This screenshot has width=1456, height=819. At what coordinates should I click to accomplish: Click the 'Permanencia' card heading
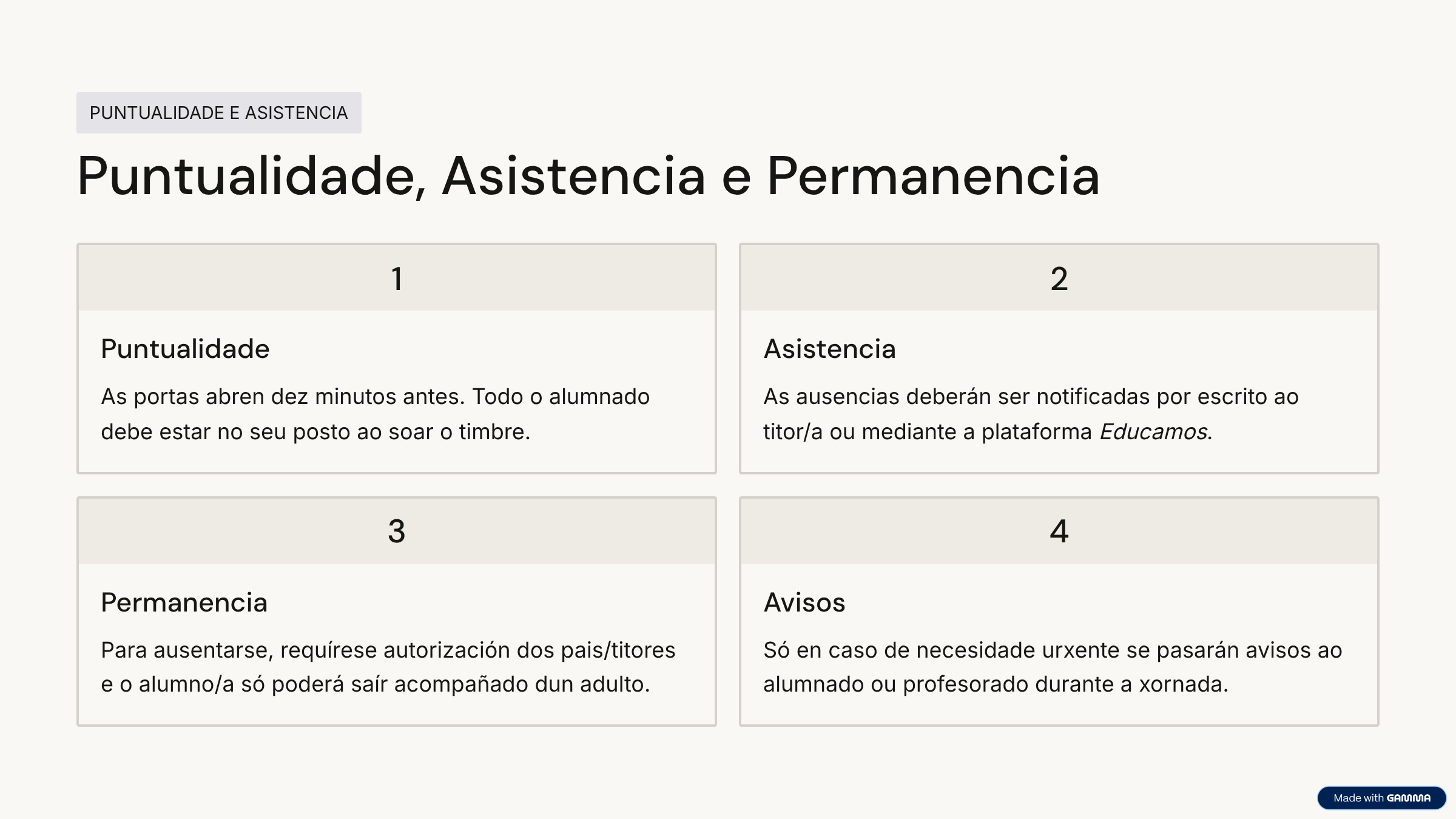(184, 602)
